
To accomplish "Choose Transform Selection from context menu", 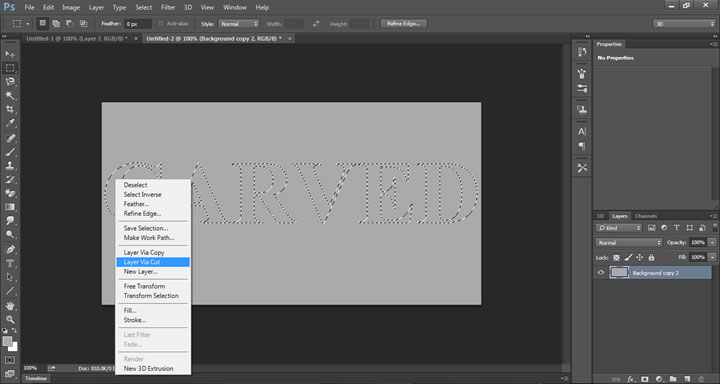I will [151, 295].
